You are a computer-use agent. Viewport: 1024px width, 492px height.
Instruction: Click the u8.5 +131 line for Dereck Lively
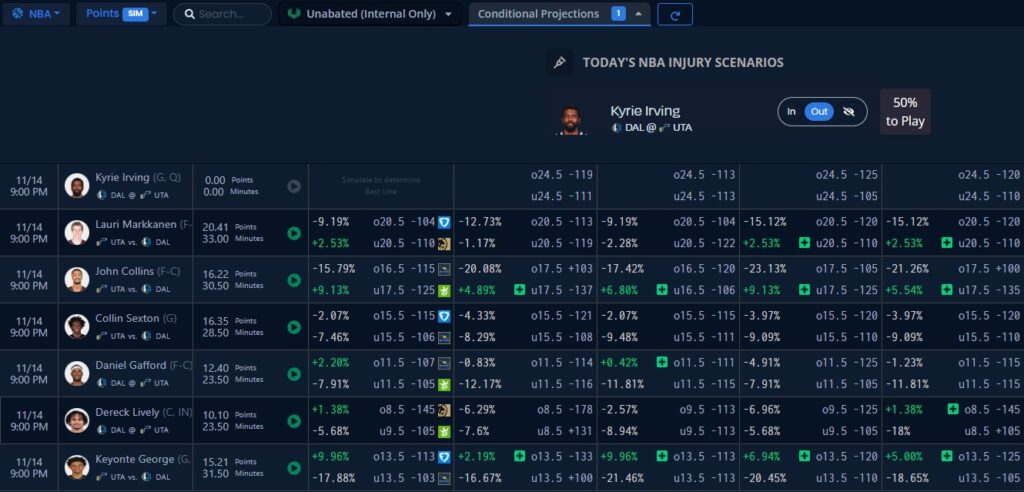tap(565, 431)
